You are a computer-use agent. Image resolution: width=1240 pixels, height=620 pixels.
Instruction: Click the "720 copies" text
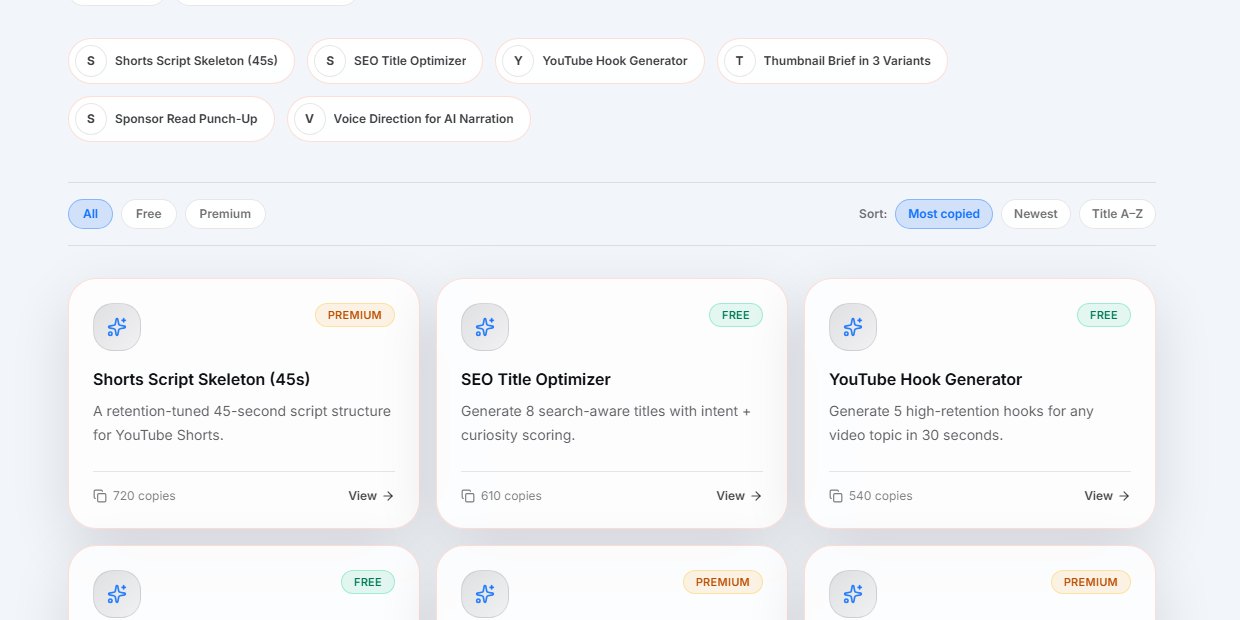pyautogui.click(x=144, y=496)
